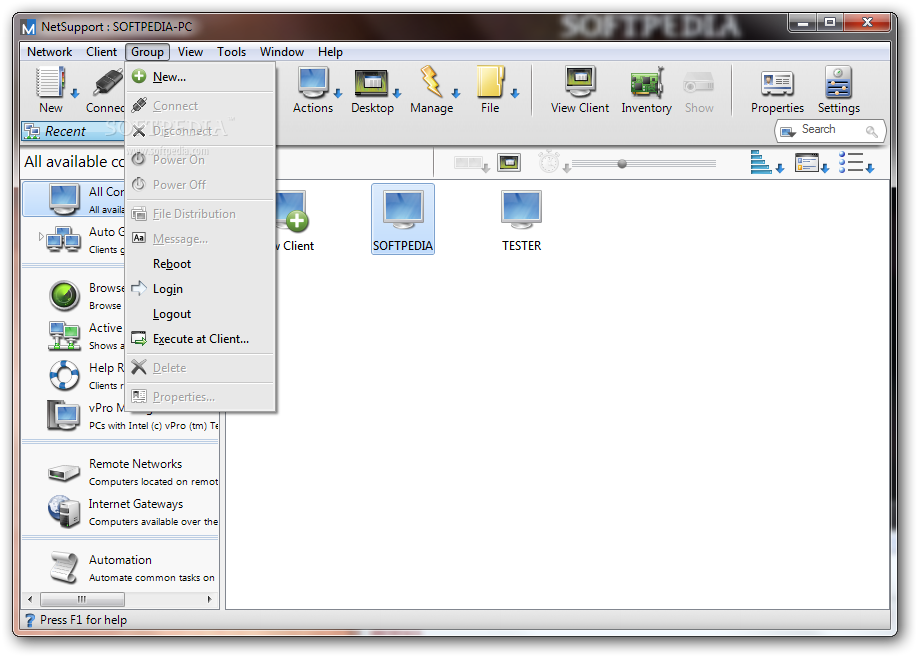Click the Remote Networks drive icon
918x657 pixels.
(64, 472)
